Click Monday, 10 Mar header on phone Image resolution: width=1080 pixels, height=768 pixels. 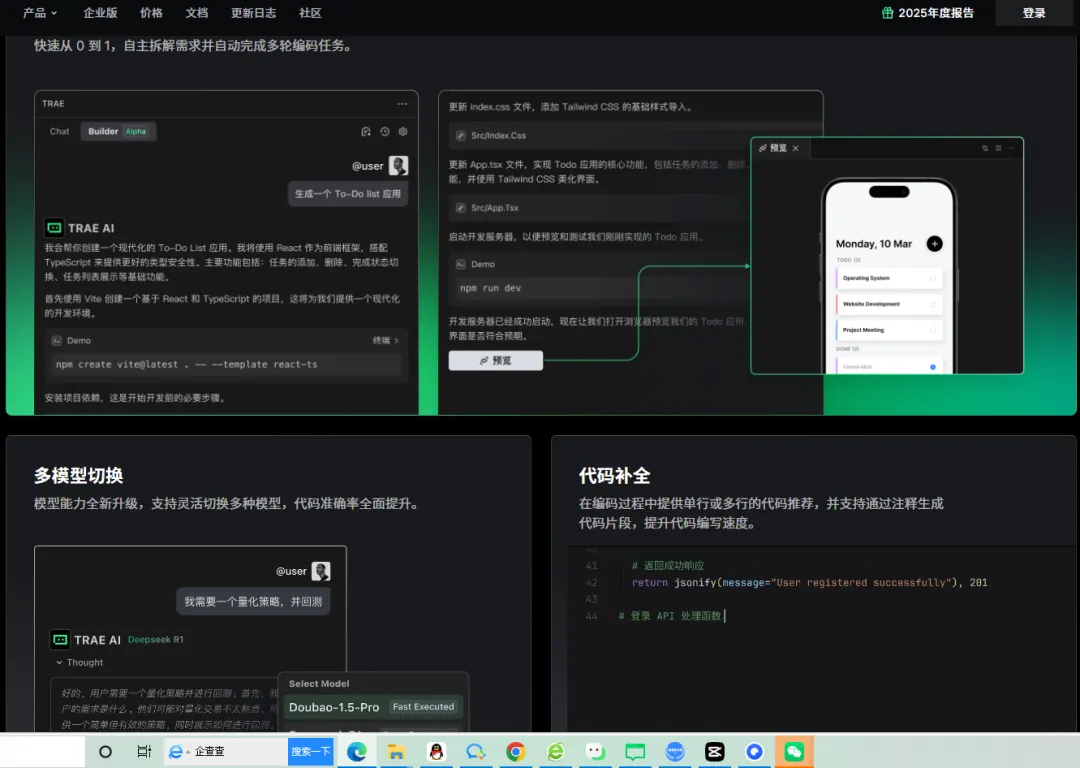pyautogui.click(x=873, y=244)
